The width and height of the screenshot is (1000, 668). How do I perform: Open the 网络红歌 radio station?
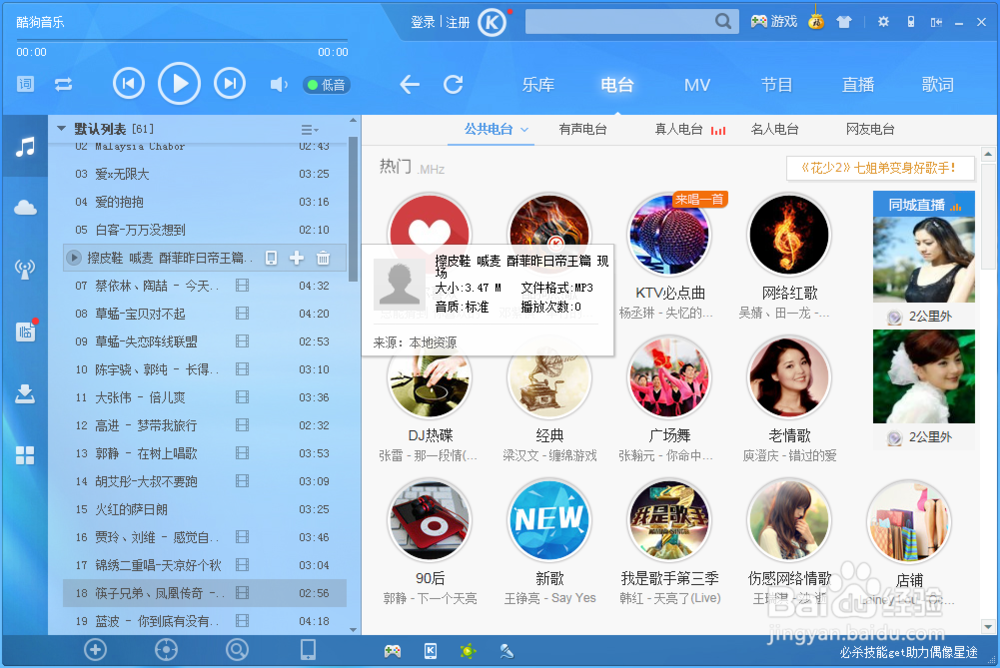790,235
